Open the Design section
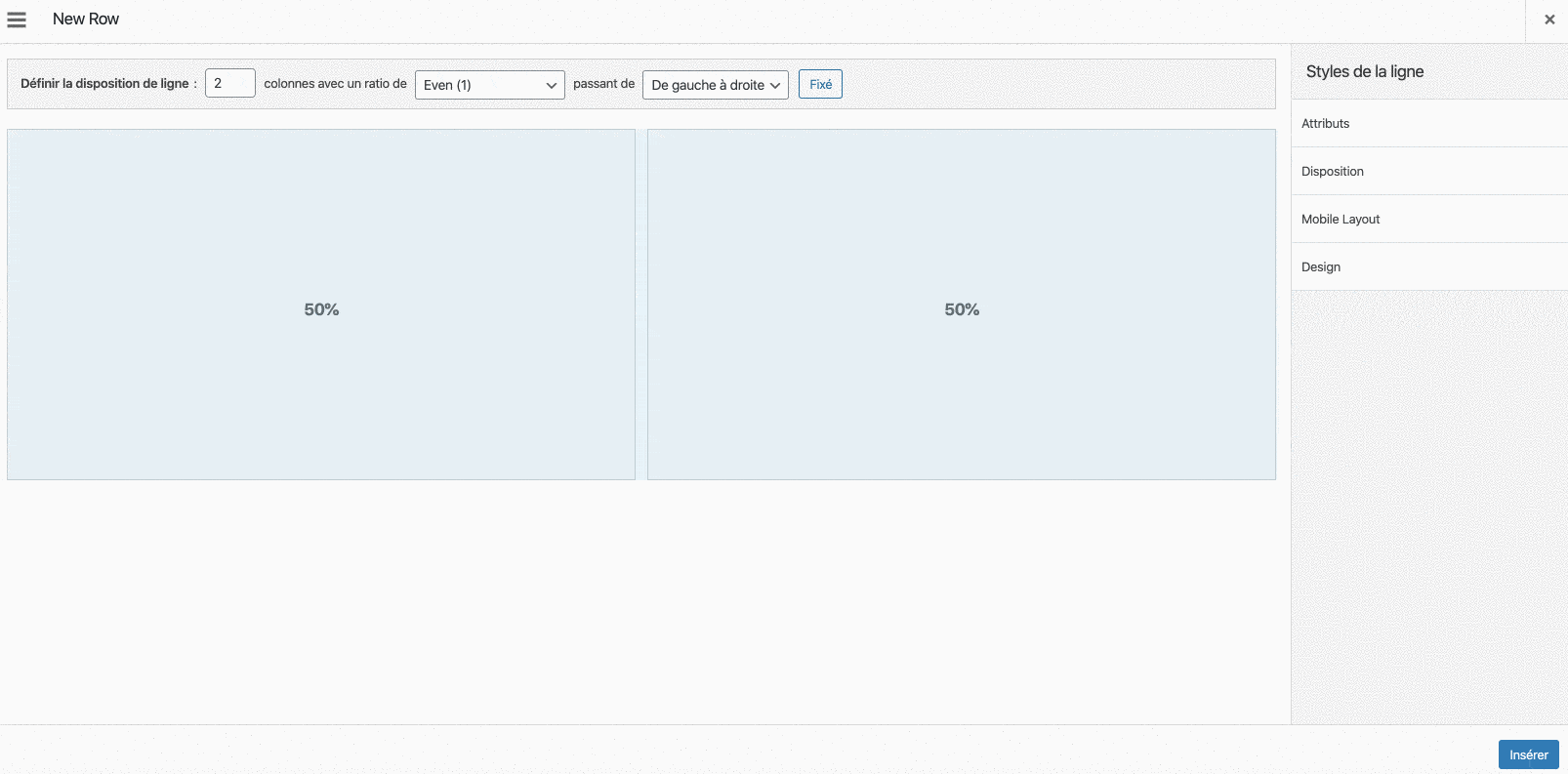Image resolution: width=1568 pixels, height=774 pixels. [1428, 267]
